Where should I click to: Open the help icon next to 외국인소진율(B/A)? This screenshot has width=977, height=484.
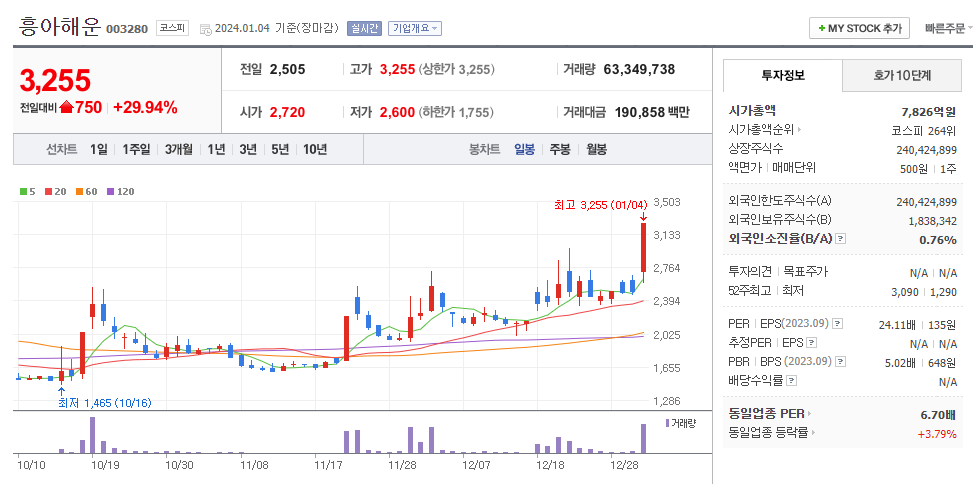841,239
